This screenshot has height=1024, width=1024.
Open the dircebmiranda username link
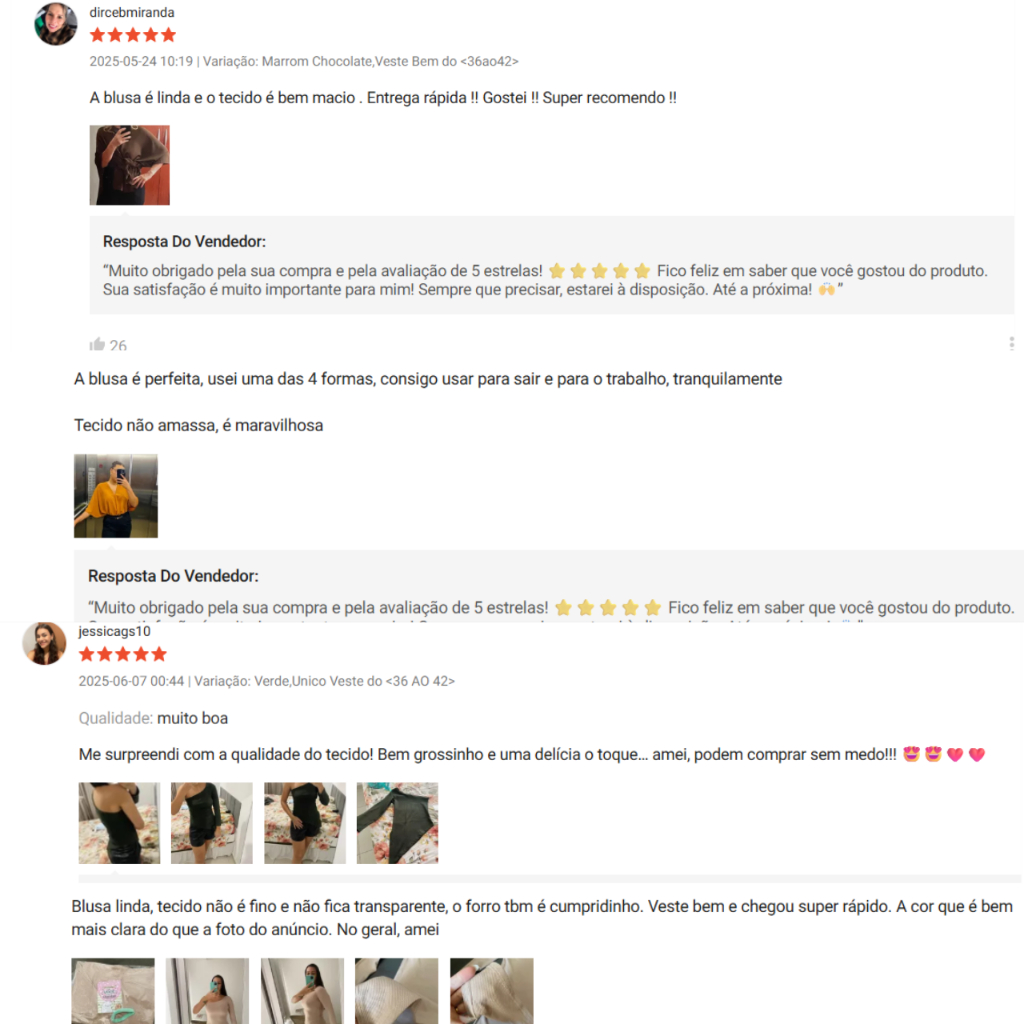[x=132, y=12]
